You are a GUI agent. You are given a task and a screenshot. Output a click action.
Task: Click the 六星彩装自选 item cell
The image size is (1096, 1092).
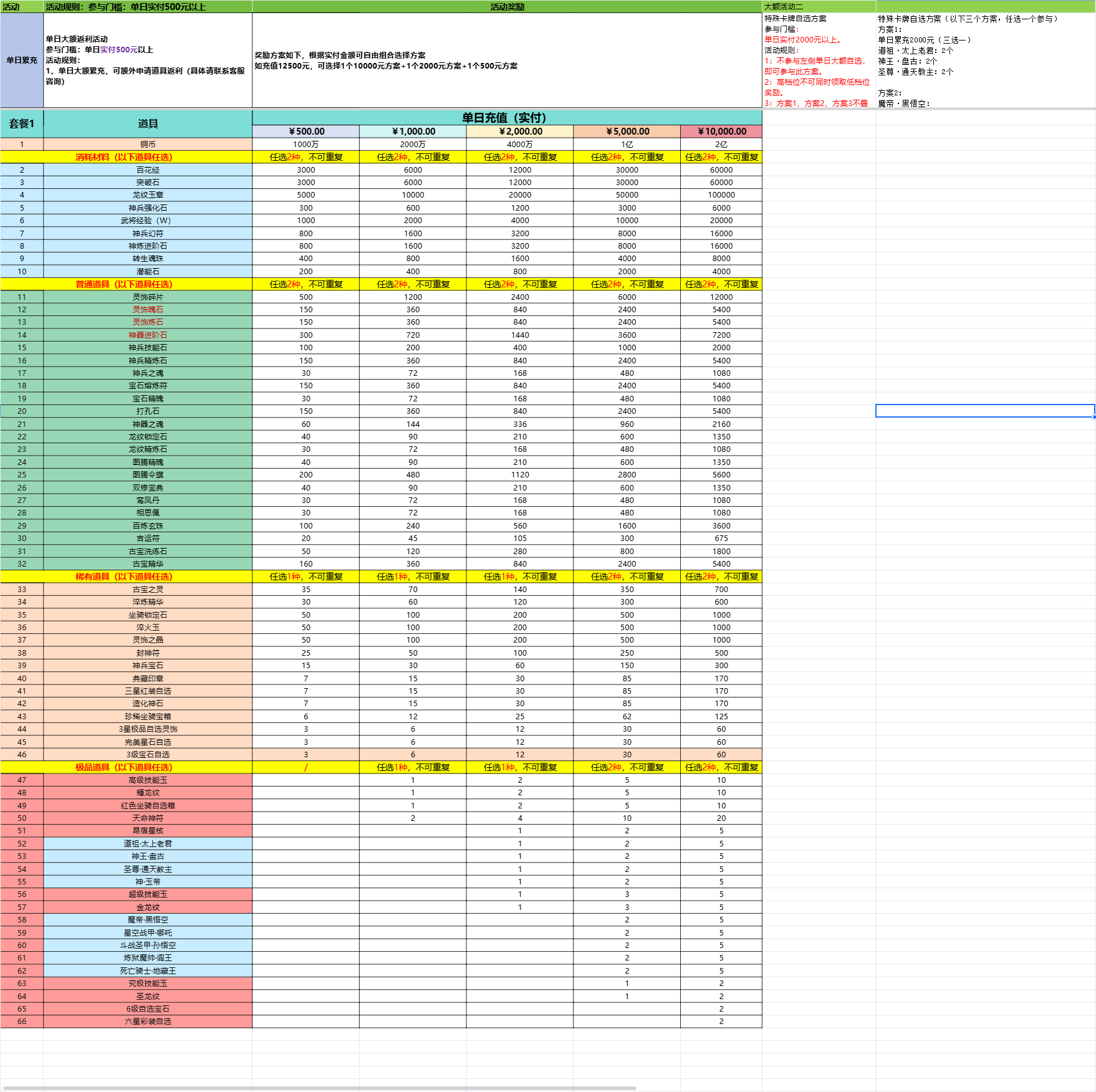click(x=148, y=1022)
